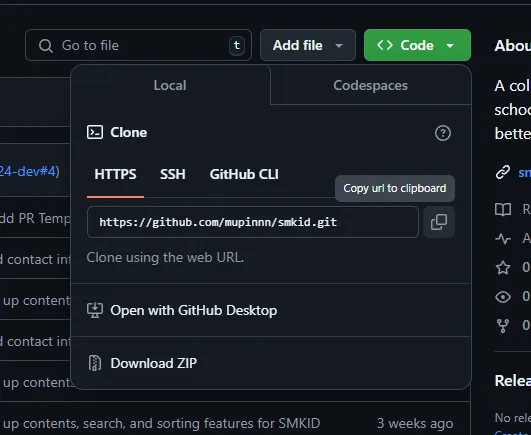Click the Go to file search field

coord(138,45)
